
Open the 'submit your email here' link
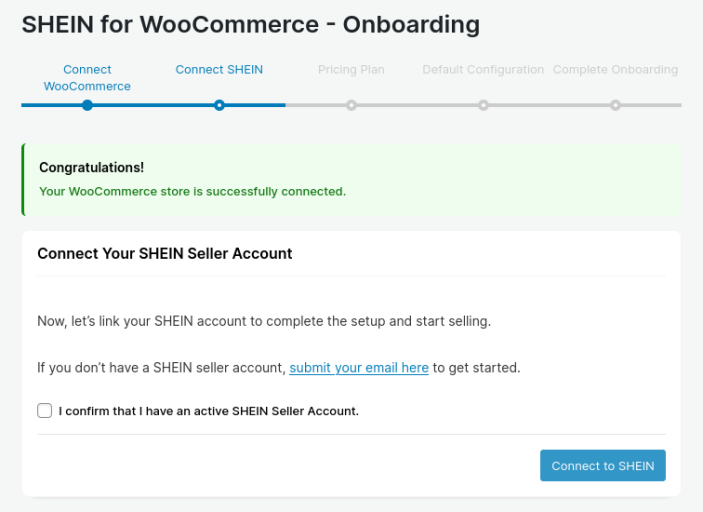(x=359, y=368)
